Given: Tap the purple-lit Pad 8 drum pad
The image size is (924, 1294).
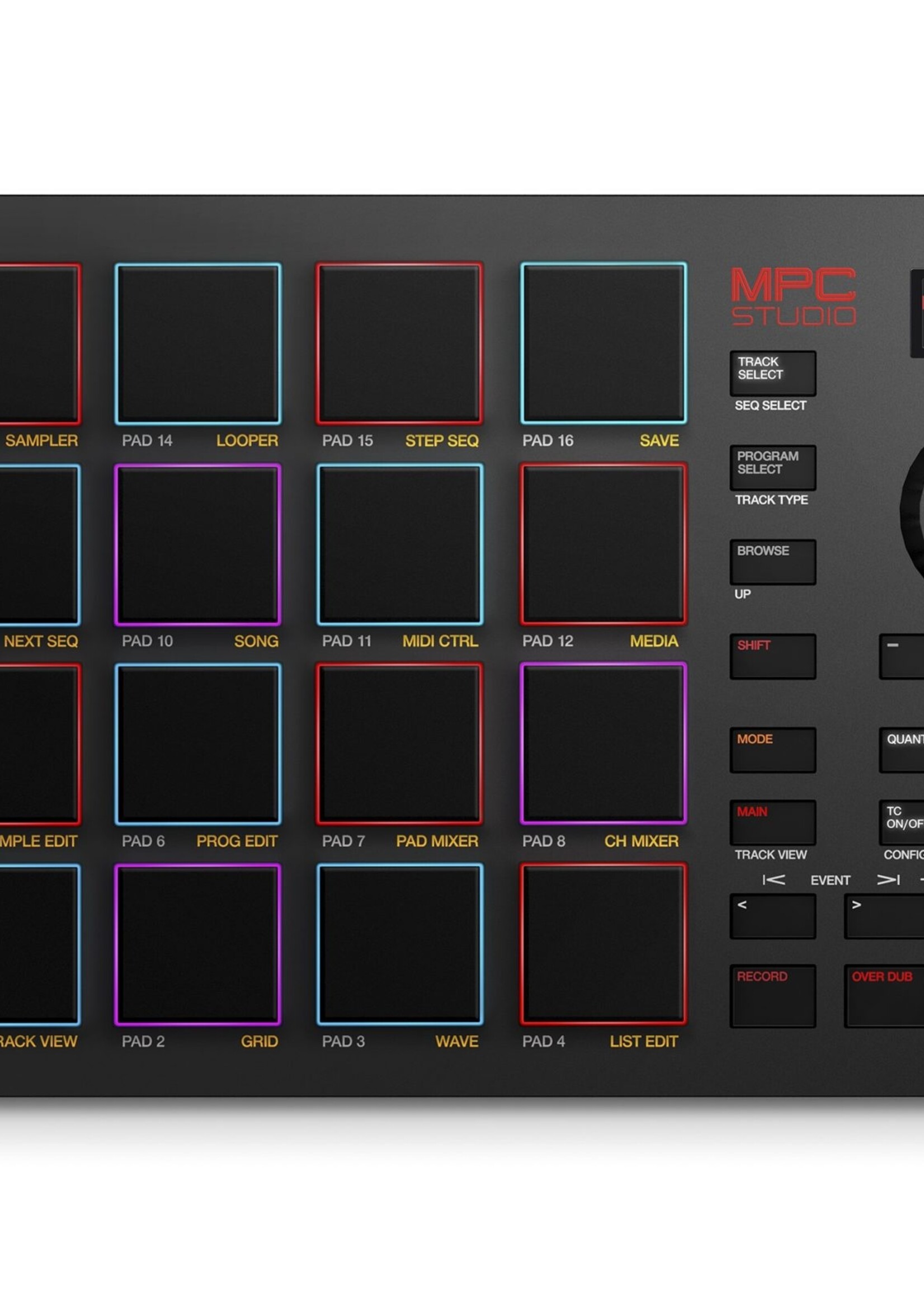Looking at the screenshot, I should click(x=604, y=744).
